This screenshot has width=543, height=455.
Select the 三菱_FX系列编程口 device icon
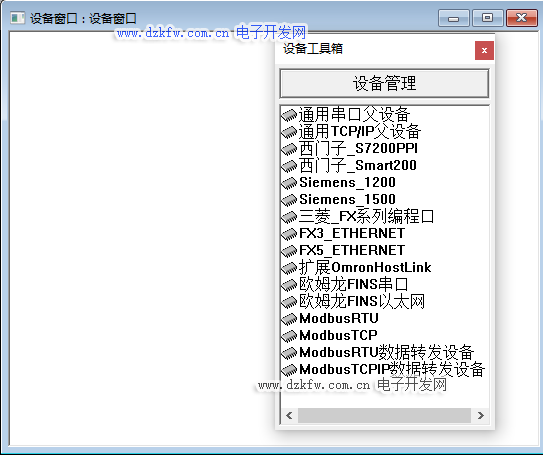289,217
